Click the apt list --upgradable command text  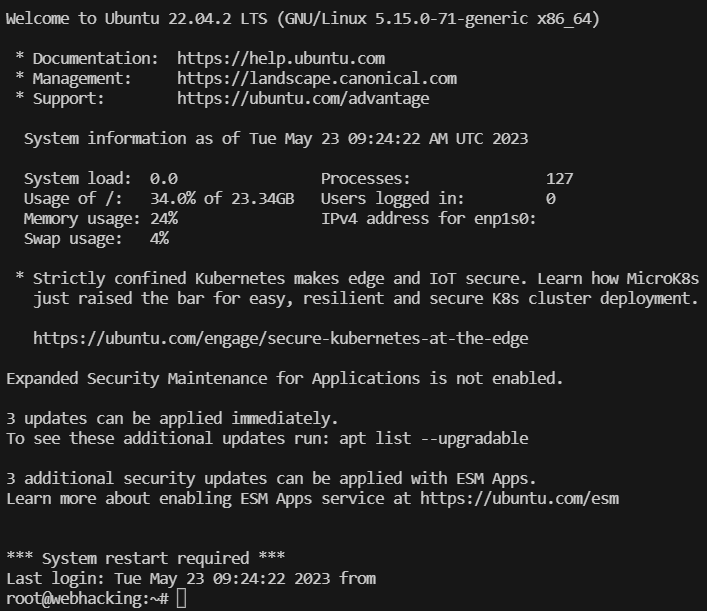[434, 439]
